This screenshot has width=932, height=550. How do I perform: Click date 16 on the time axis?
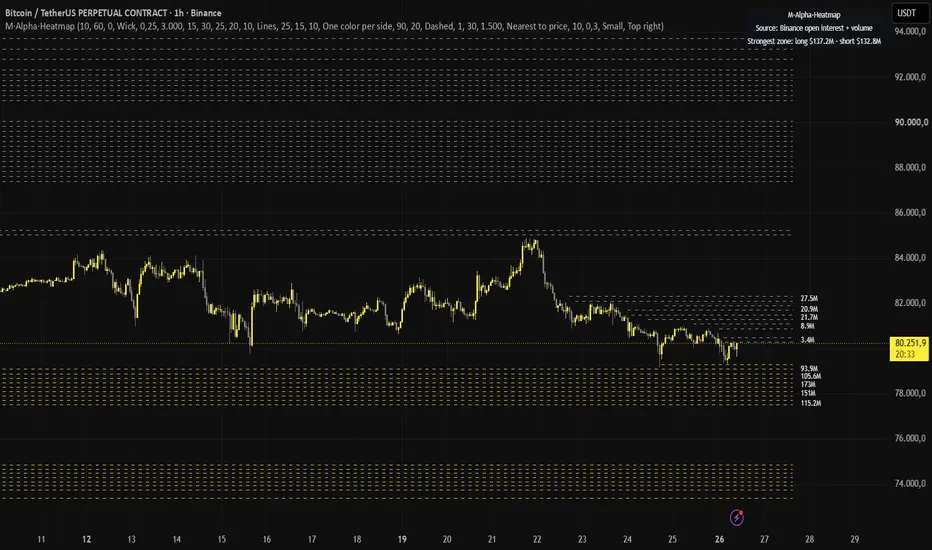[266, 539]
